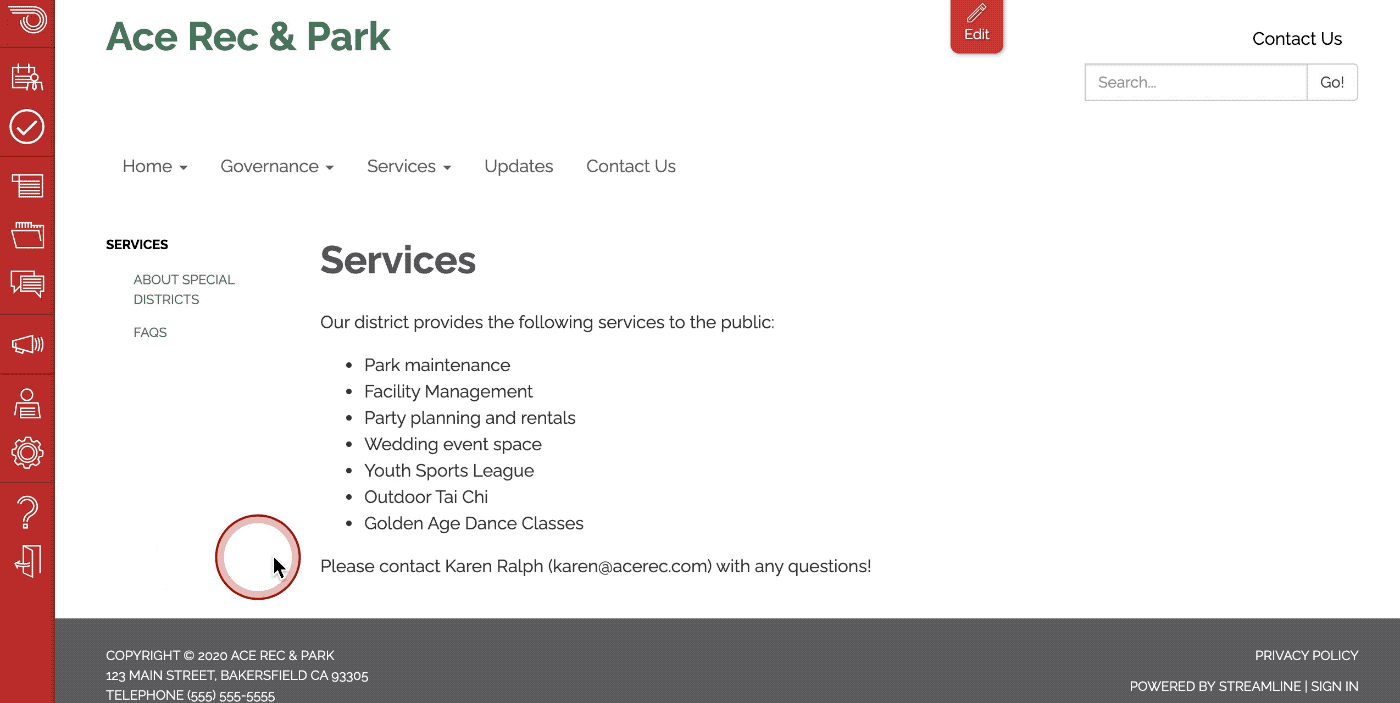This screenshot has height=703, width=1400.
Task: Click 'Party planning and rentals' list item
Action: click(x=470, y=418)
